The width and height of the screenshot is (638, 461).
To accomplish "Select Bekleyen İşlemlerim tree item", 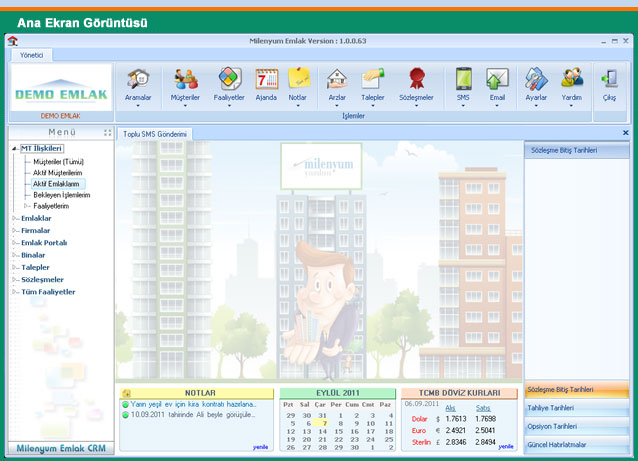I will [x=61, y=195].
